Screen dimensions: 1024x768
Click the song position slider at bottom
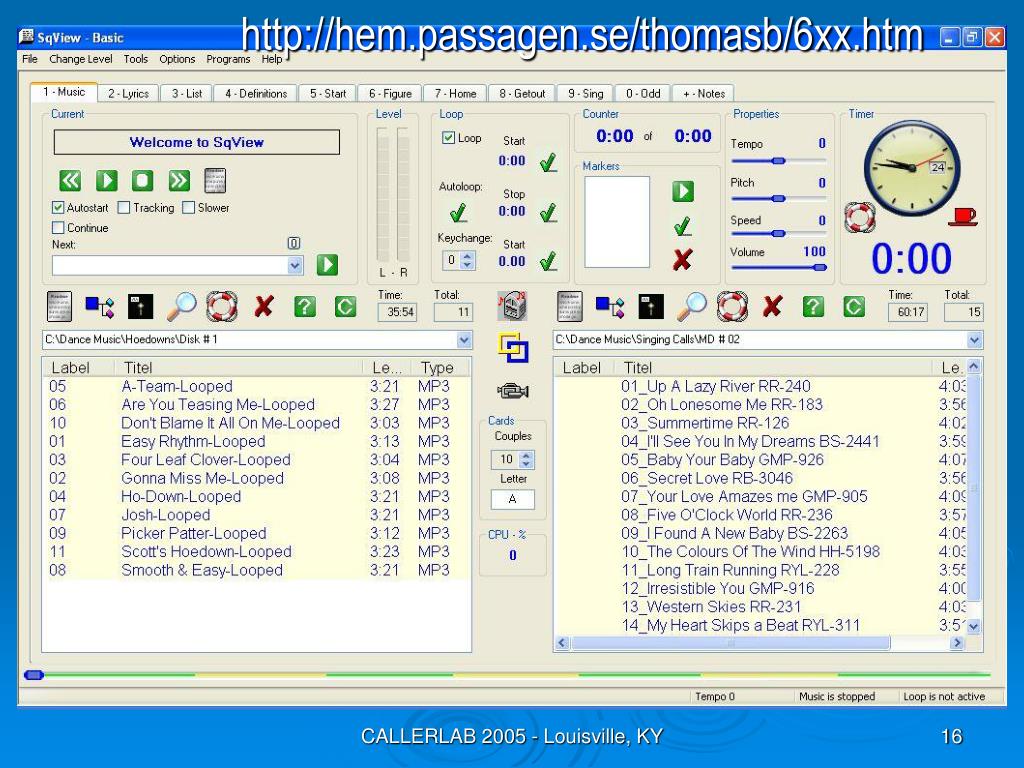tap(507, 675)
